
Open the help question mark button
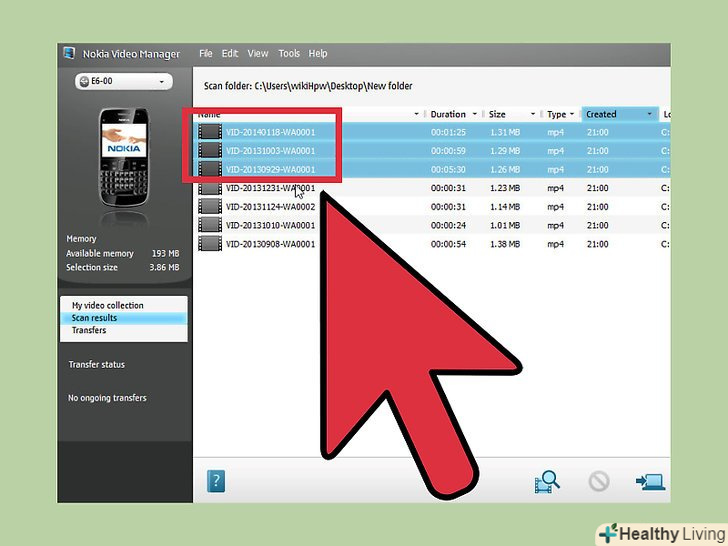click(x=216, y=481)
